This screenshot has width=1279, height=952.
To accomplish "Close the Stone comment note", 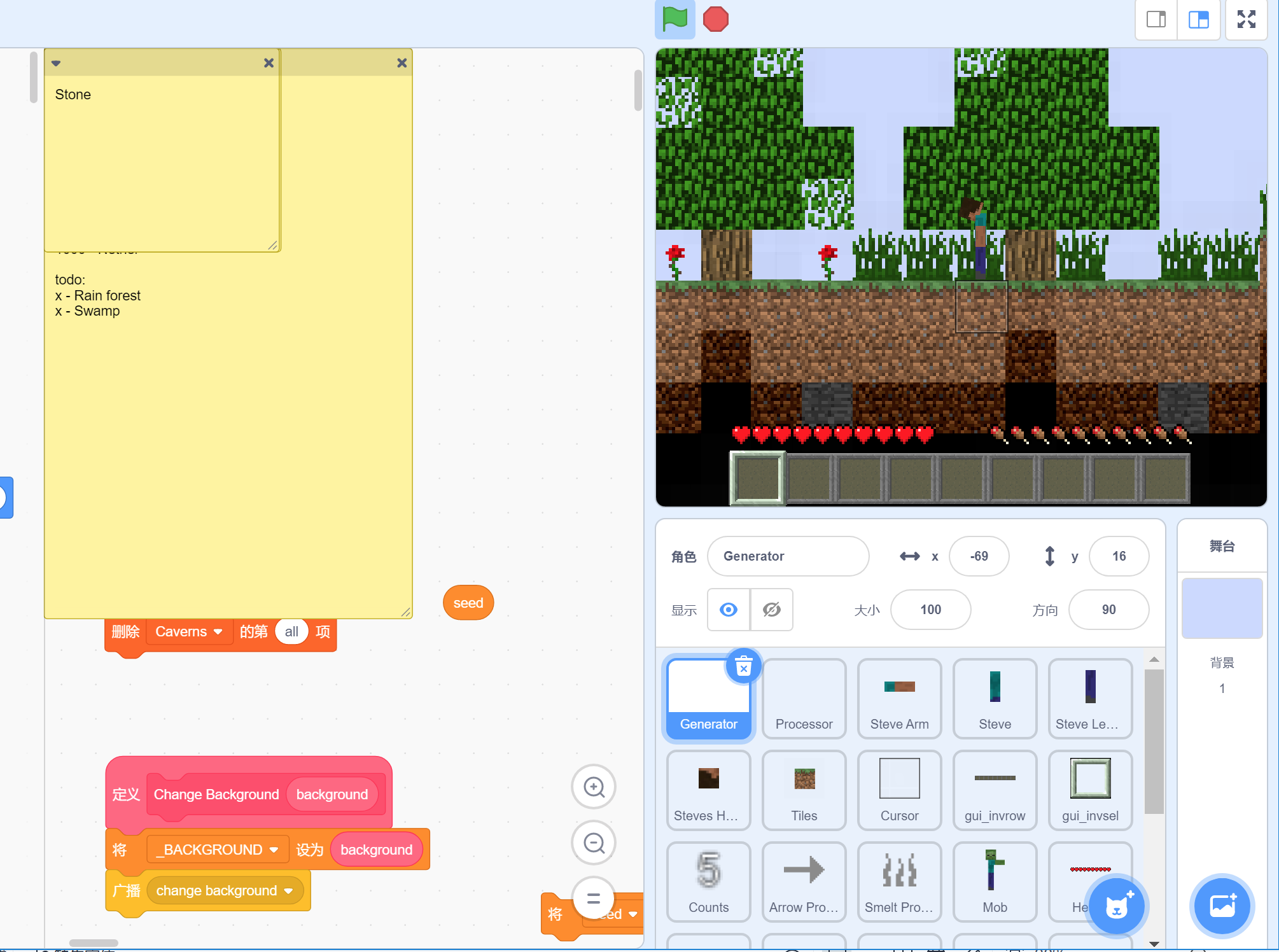I will click(269, 63).
